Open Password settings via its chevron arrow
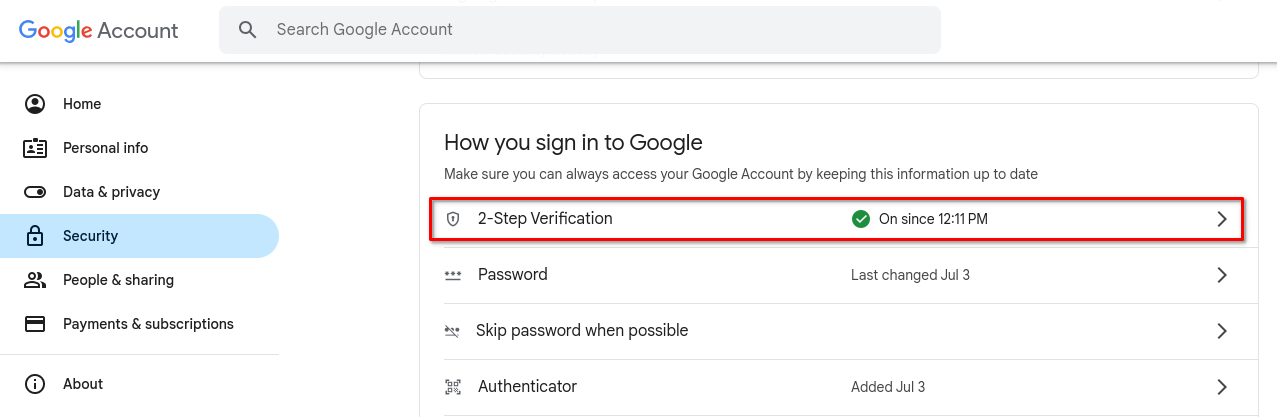Image resolution: width=1277 pixels, height=417 pixels. click(x=1221, y=275)
